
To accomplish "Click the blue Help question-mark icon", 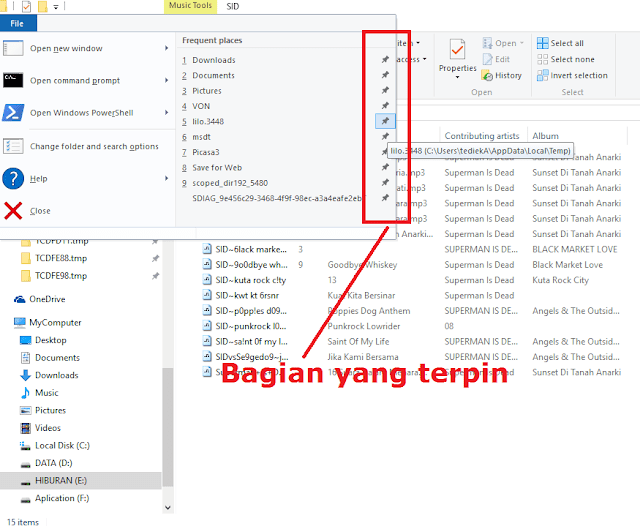I will tap(13, 178).
